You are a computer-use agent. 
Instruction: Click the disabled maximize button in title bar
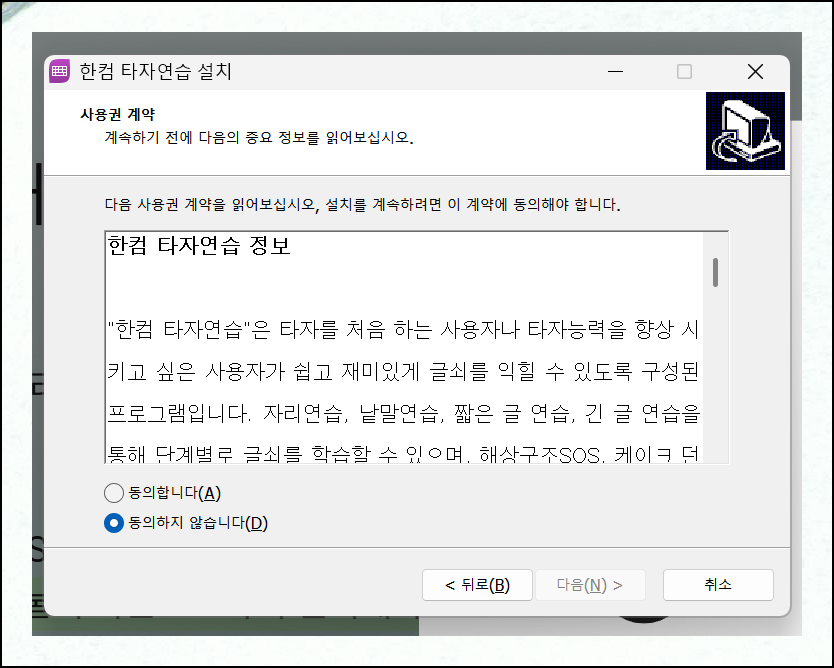point(685,71)
